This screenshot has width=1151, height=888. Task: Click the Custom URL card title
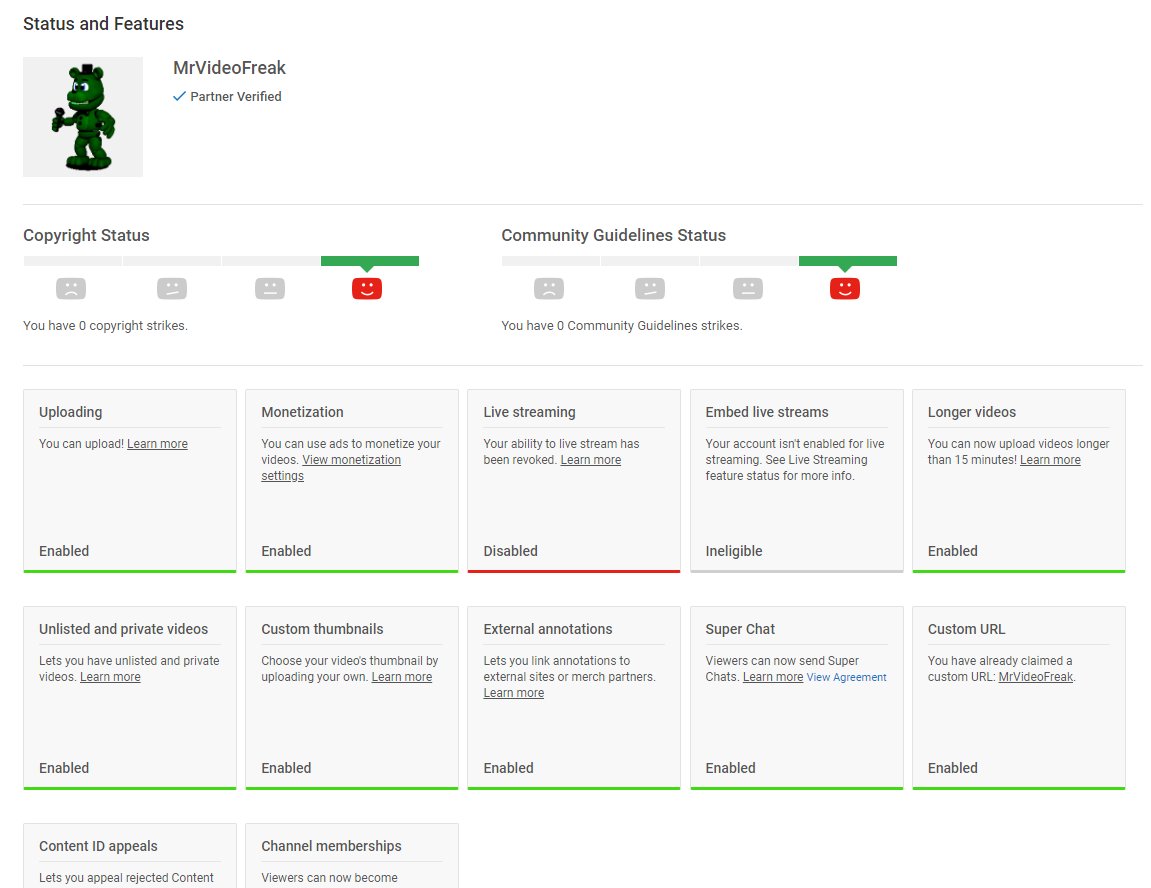pyautogui.click(x=966, y=629)
